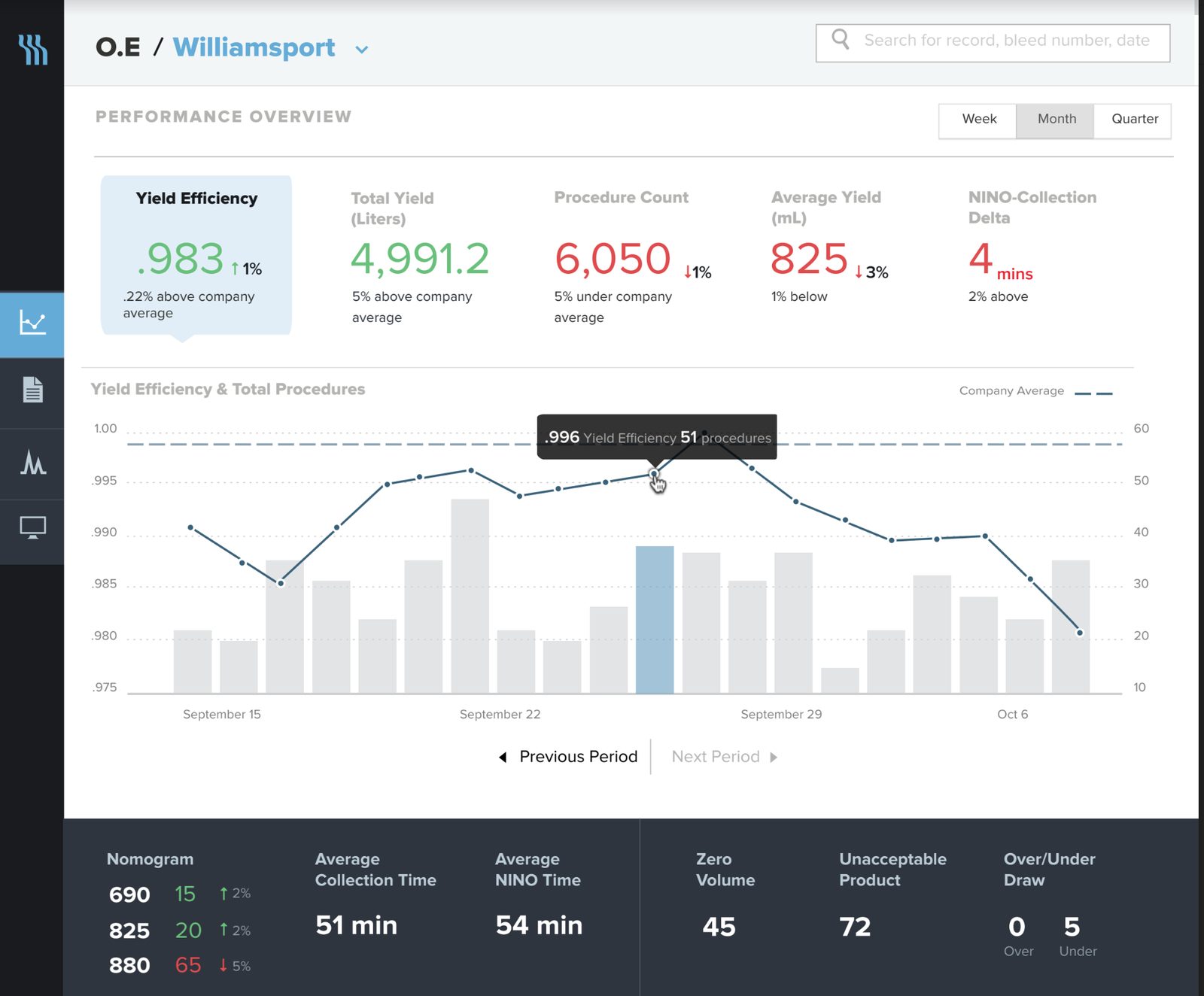Click the Nomogram 880 row value
The height and width of the screenshot is (996, 1204).
pos(129,965)
